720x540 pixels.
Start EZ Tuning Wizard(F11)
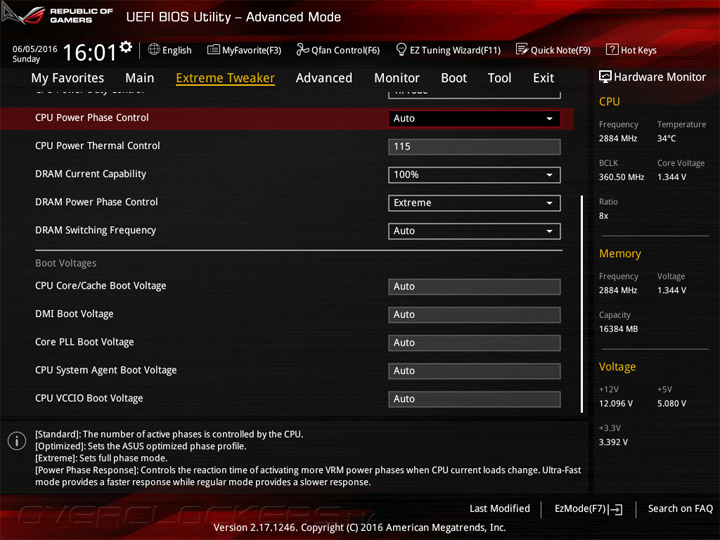pos(455,50)
